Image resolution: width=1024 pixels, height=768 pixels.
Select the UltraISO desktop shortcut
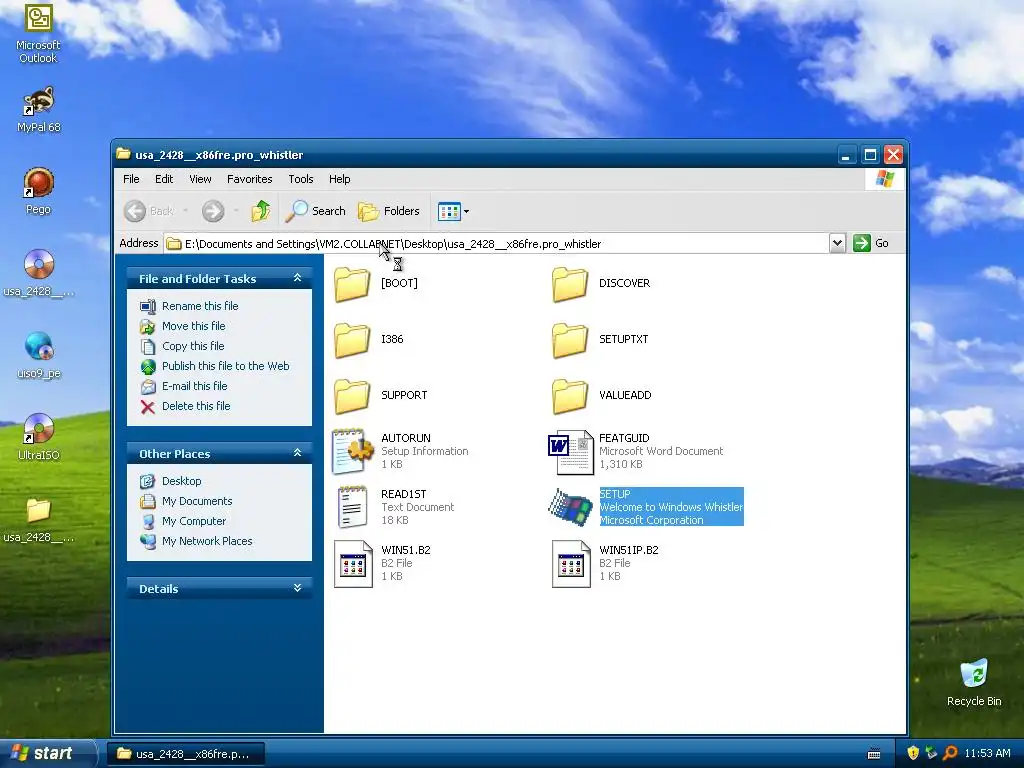[x=39, y=428]
